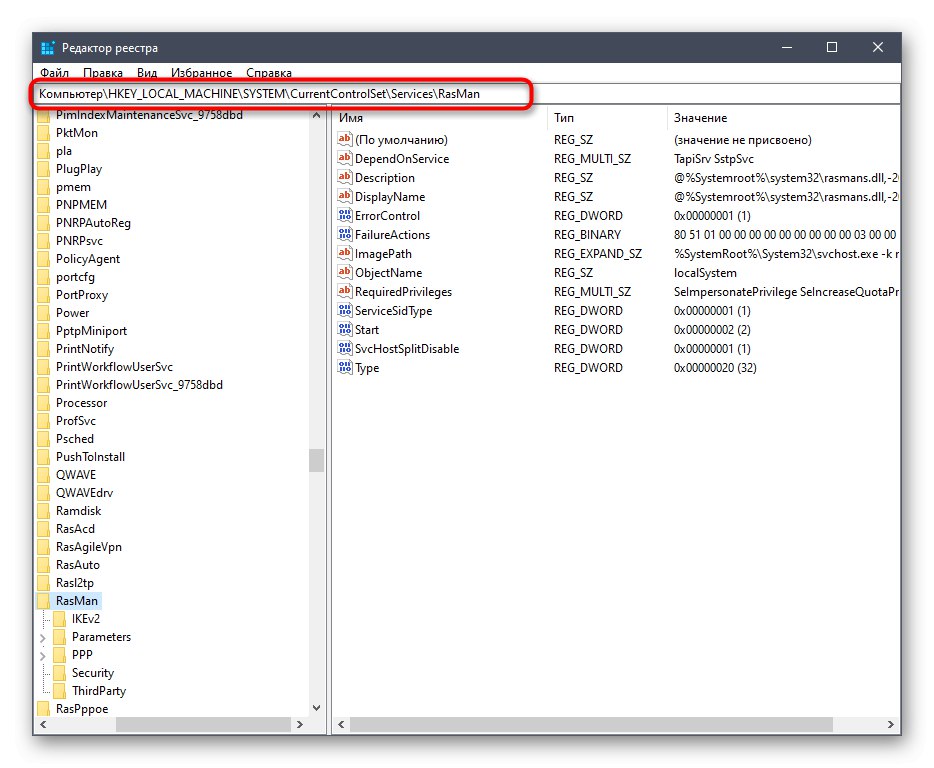Select the DisplayName string icon
Viewport: 934px width, 768px height.
(x=344, y=197)
